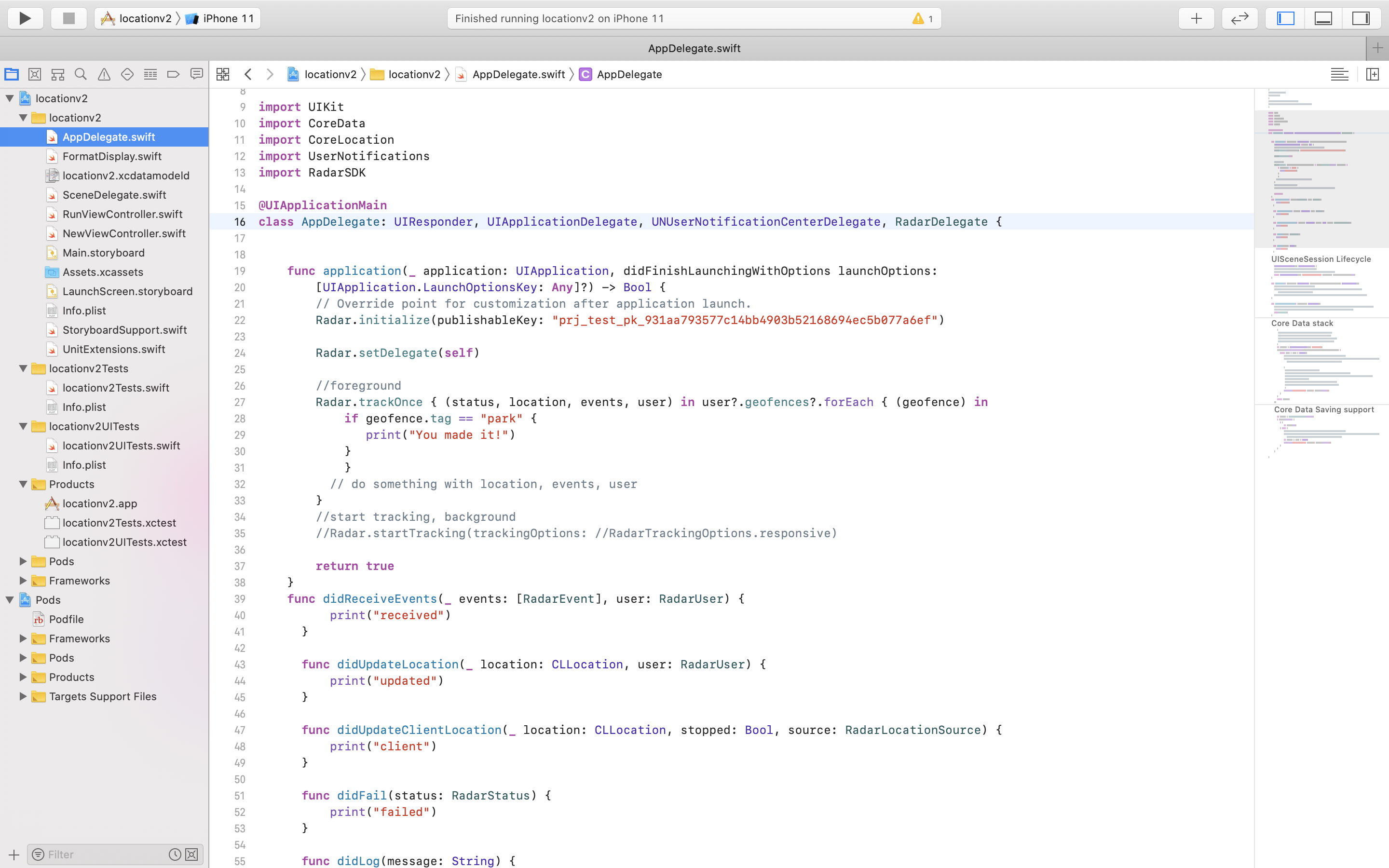Toggle the right inspector panel visibility

1361,18
